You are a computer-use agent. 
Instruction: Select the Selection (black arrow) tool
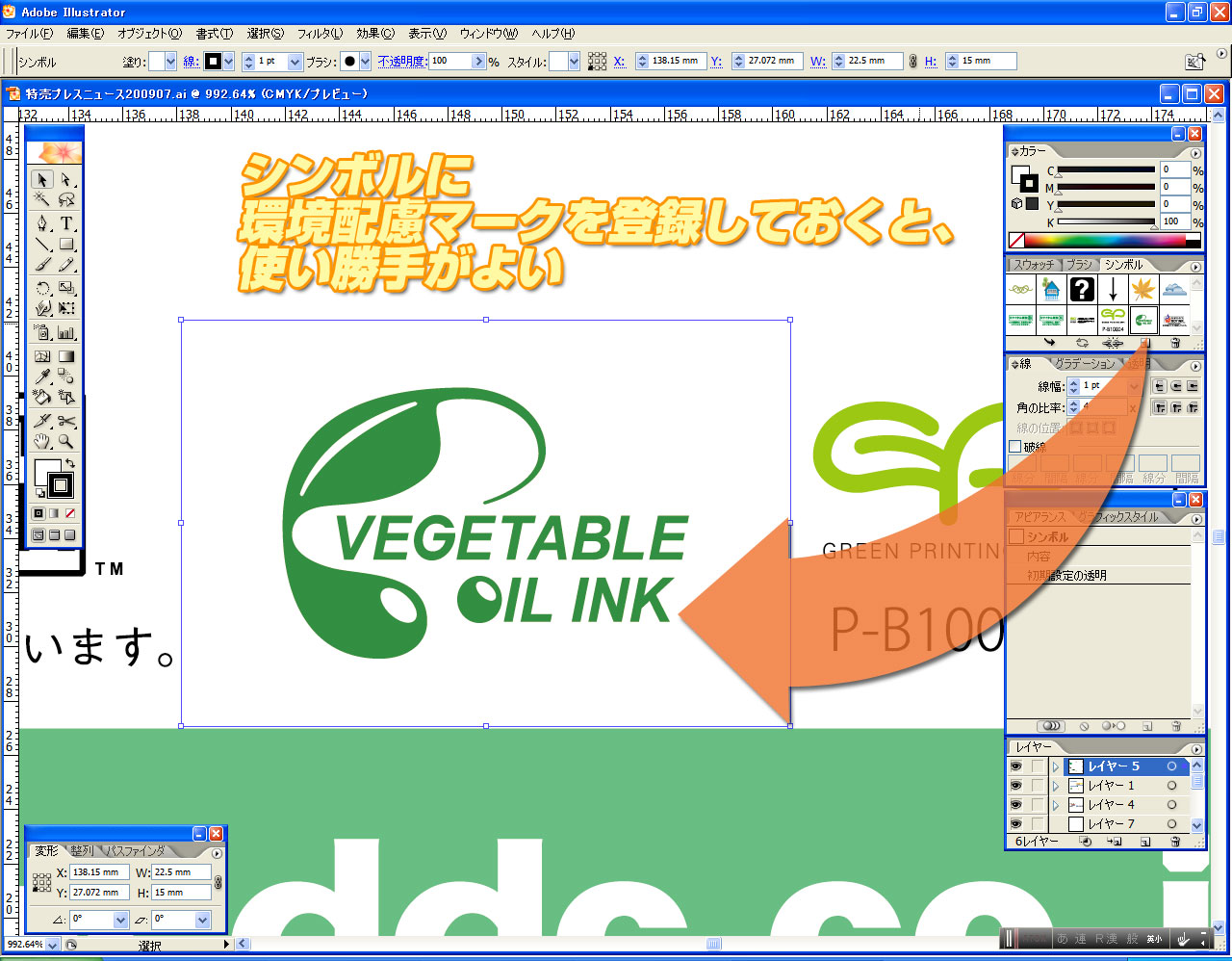pyautogui.click(x=42, y=180)
